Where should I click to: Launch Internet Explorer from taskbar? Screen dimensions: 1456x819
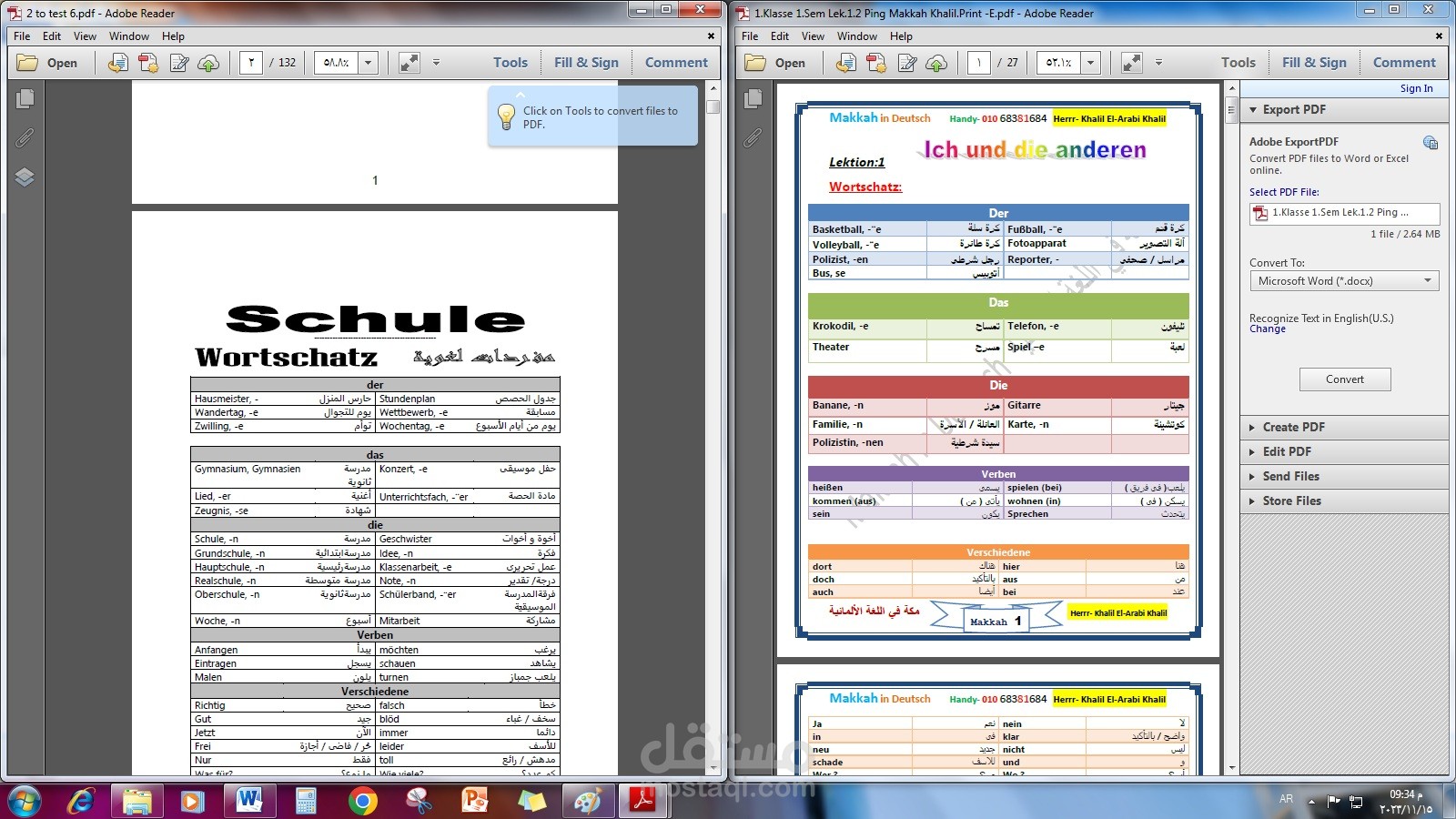(81, 801)
